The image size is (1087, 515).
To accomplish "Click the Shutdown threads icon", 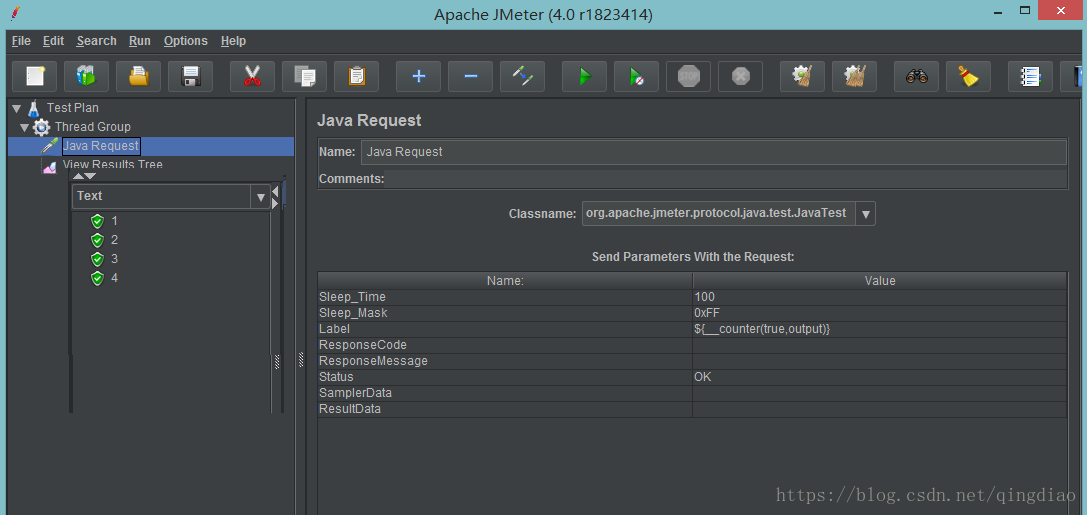I will pyautogui.click(x=740, y=76).
